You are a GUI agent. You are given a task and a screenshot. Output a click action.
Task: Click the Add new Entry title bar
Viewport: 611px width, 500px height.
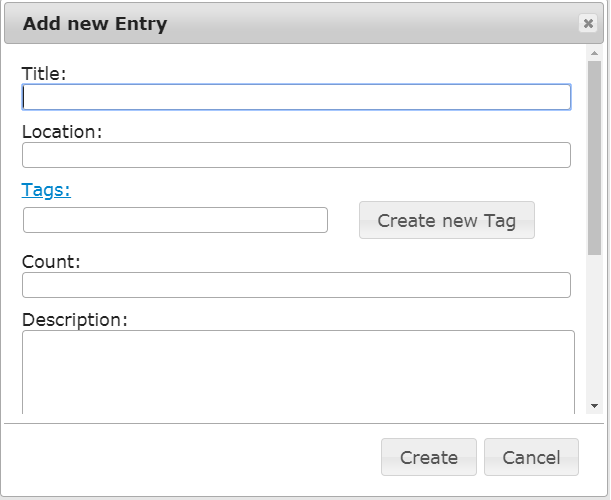(300, 24)
